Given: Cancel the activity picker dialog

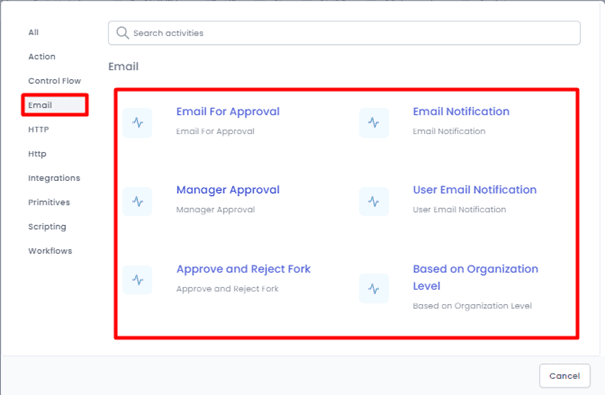Looking at the screenshot, I should 564,376.
